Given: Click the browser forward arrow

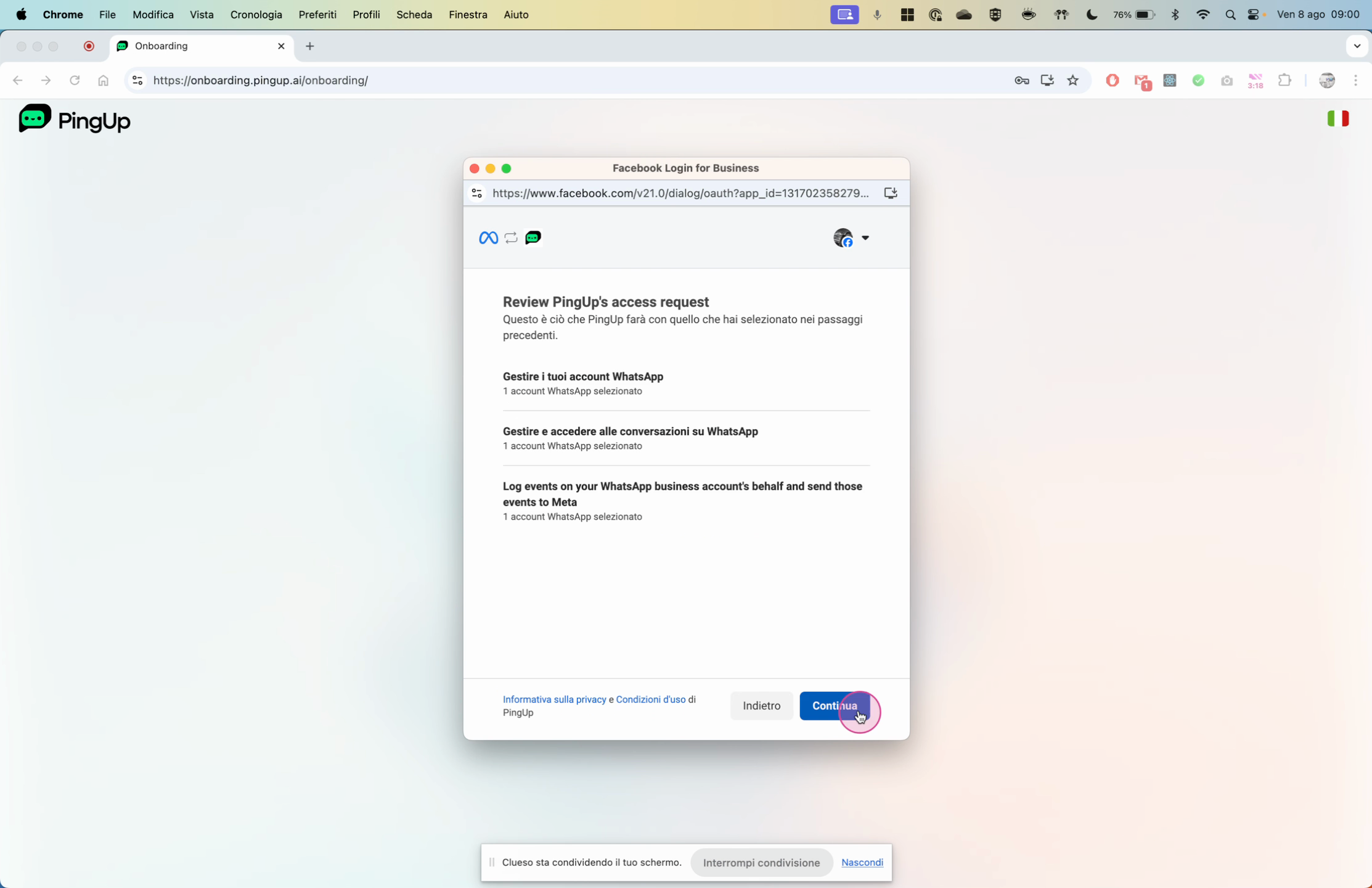Looking at the screenshot, I should click(x=46, y=81).
